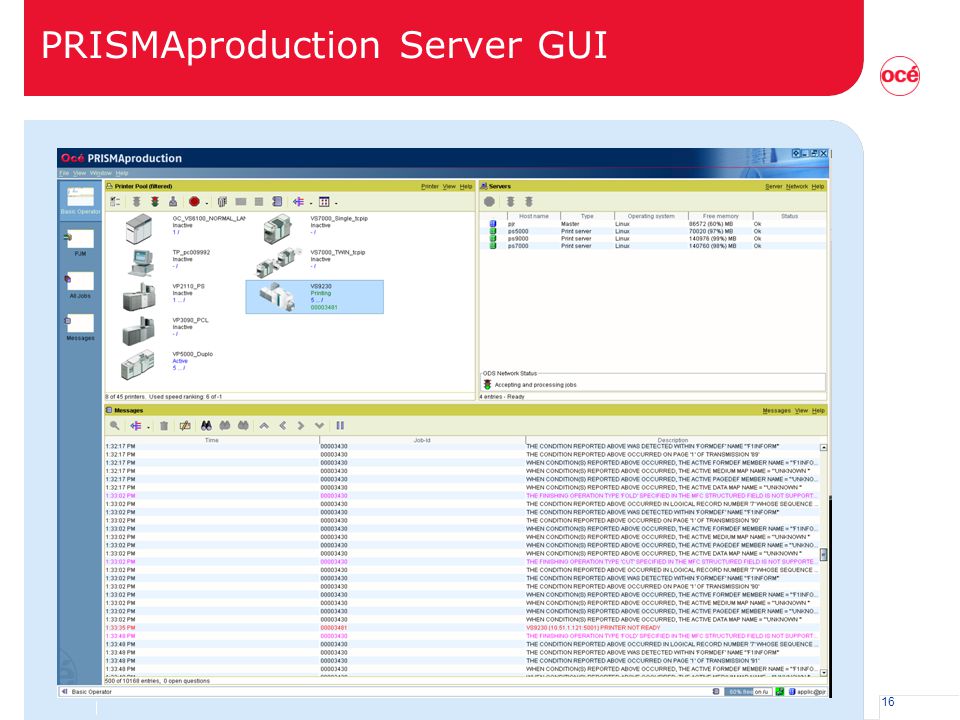Click the red-green traffic light icon in Printer Pool
This screenshot has height=720, width=960.
[155, 201]
